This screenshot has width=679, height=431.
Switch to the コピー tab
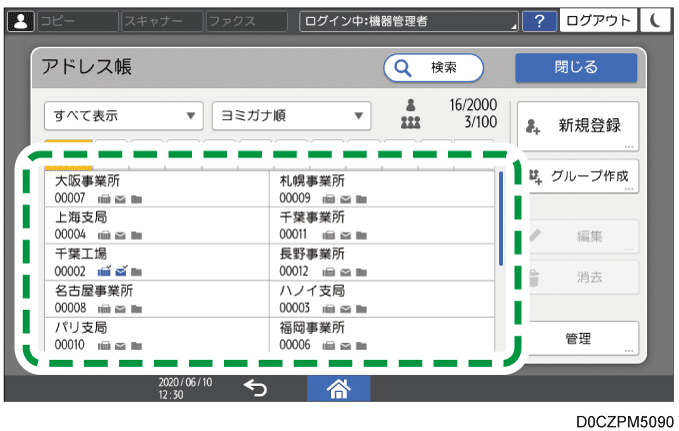tap(78, 21)
